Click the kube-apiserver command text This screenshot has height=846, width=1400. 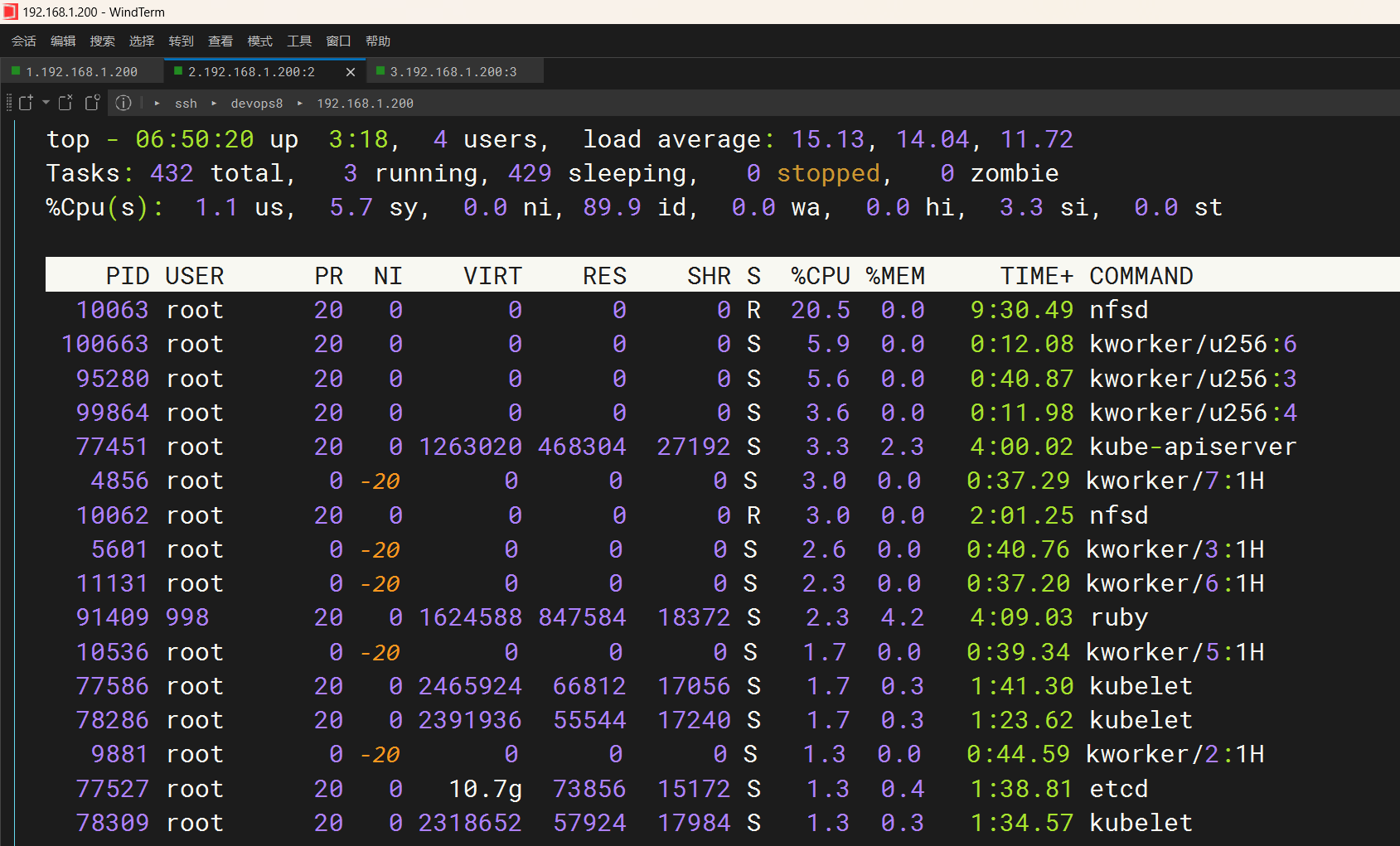point(1193,447)
